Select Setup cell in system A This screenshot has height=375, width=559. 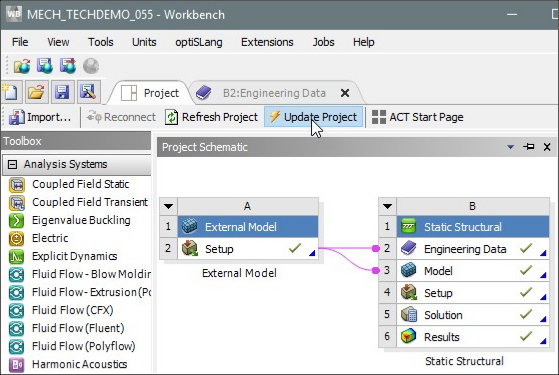click(248, 249)
